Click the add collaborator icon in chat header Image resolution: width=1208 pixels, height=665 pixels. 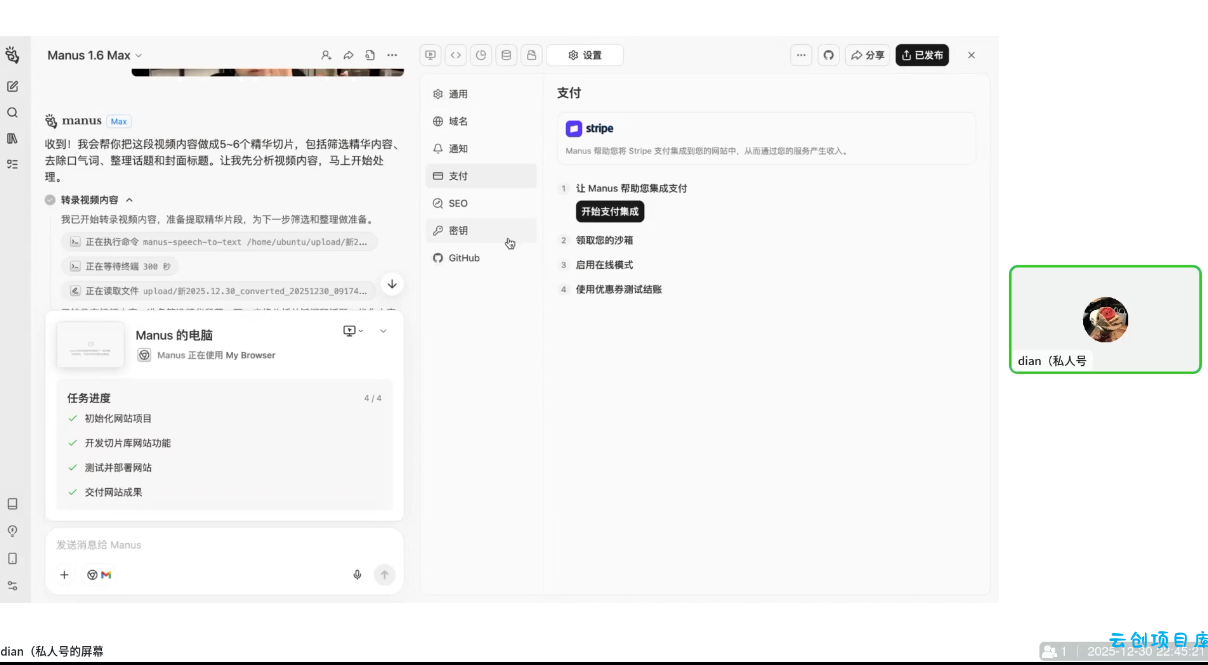coord(326,55)
